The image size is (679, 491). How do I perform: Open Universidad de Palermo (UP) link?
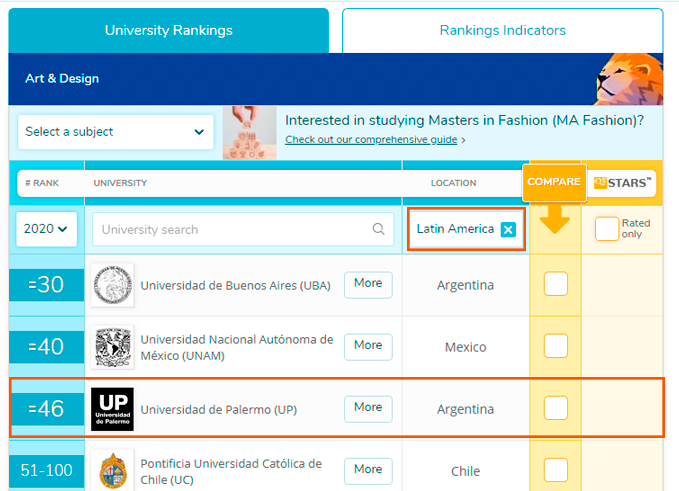pyautogui.click(x=219, y=410)
